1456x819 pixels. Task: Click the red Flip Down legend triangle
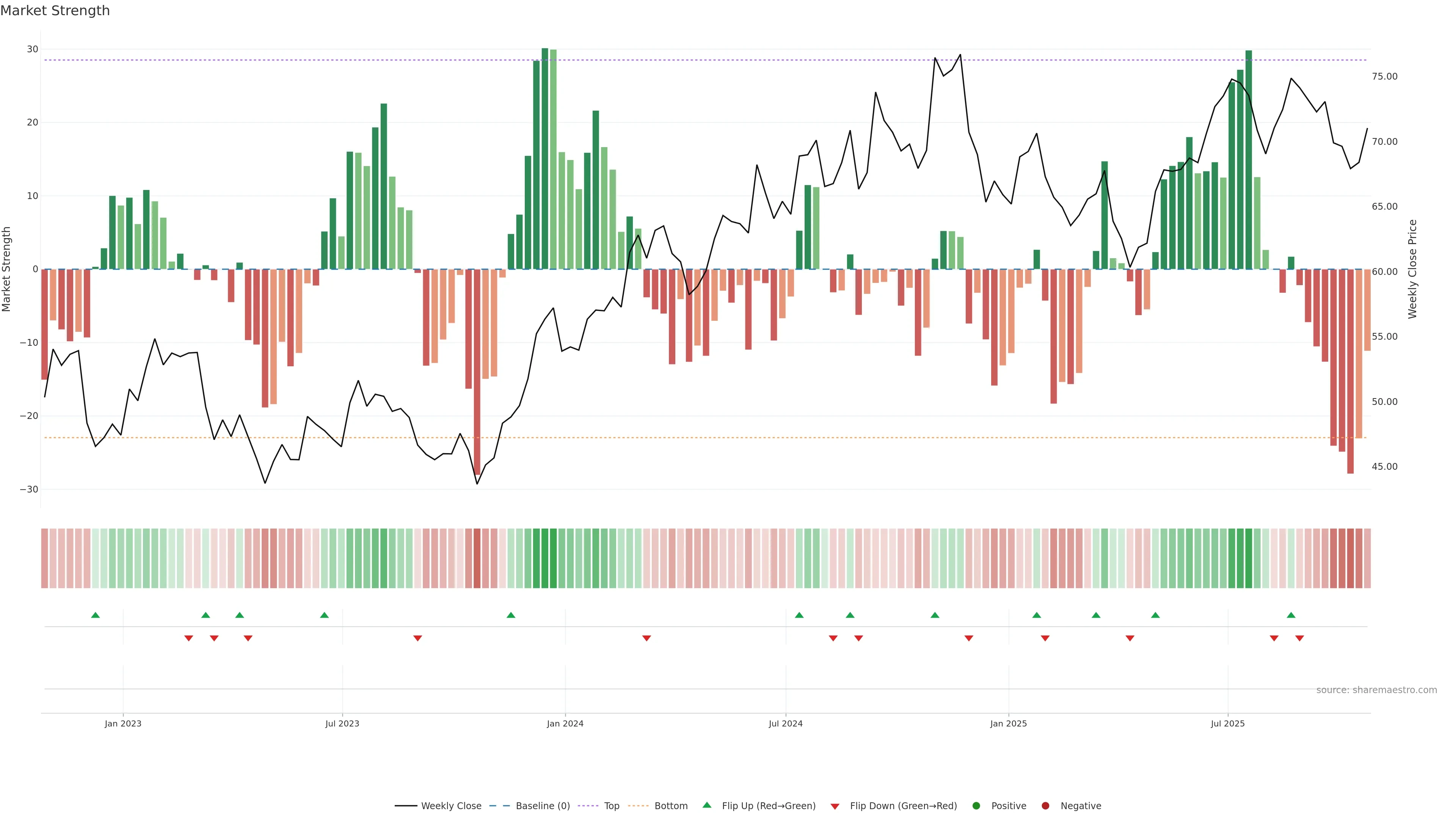pos(835,806)
